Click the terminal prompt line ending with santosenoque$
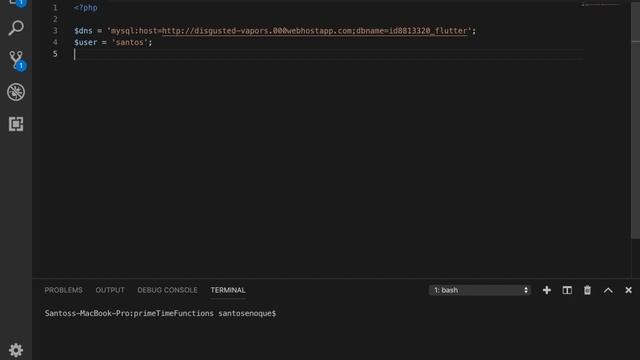The width and height of the screenshot is (640, 360). (160, 313)
